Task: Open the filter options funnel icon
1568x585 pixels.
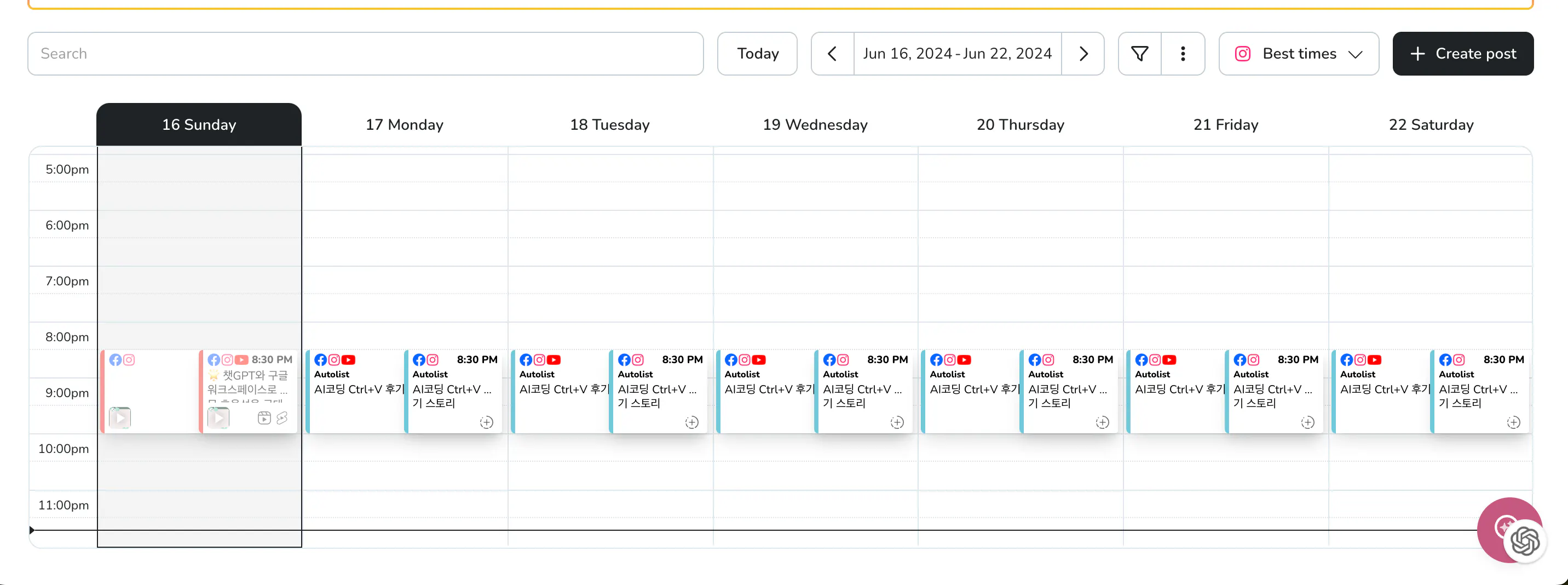Action: click(x=1139, y=54)
